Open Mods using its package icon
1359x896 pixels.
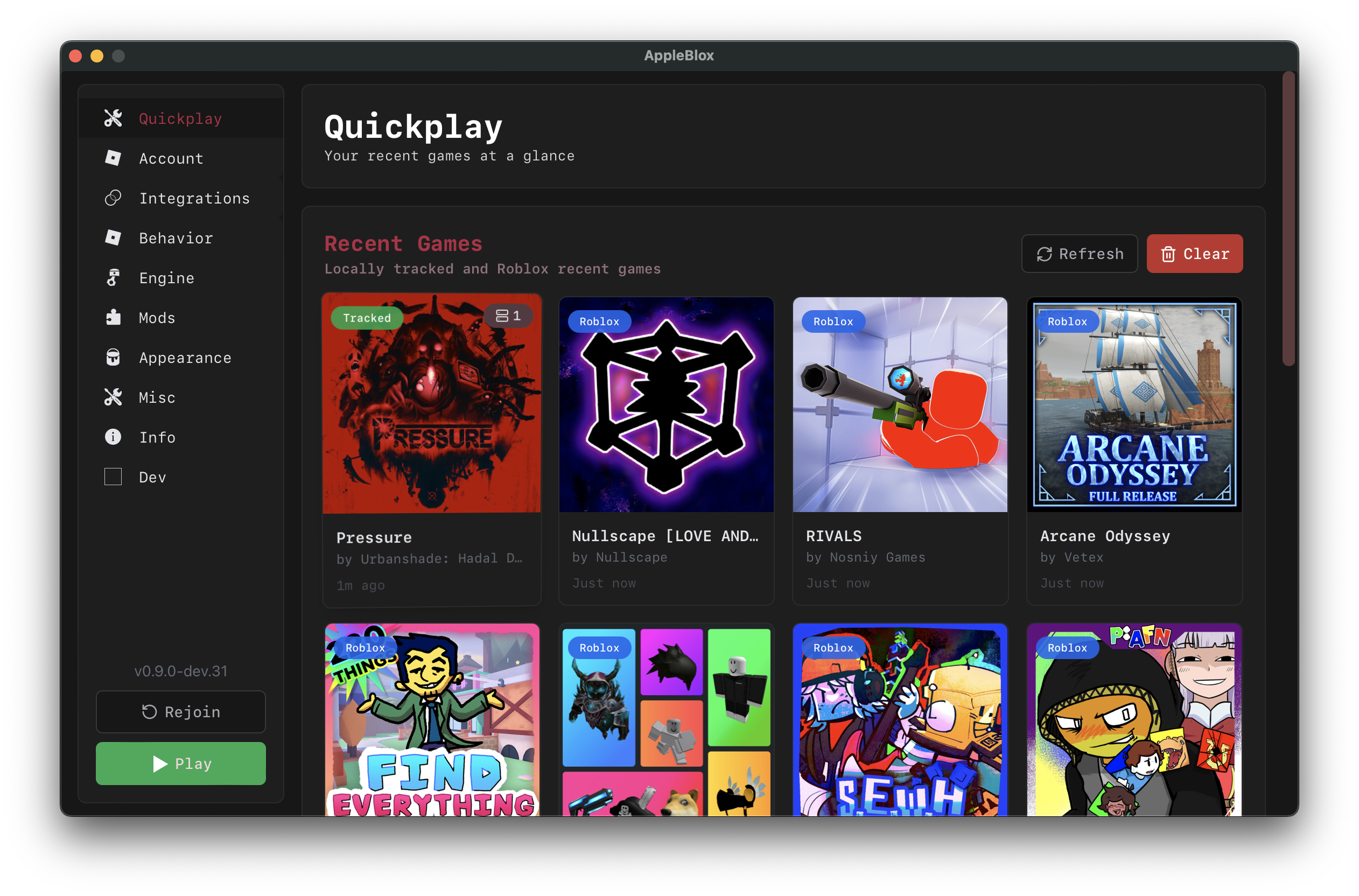(113, 318)
